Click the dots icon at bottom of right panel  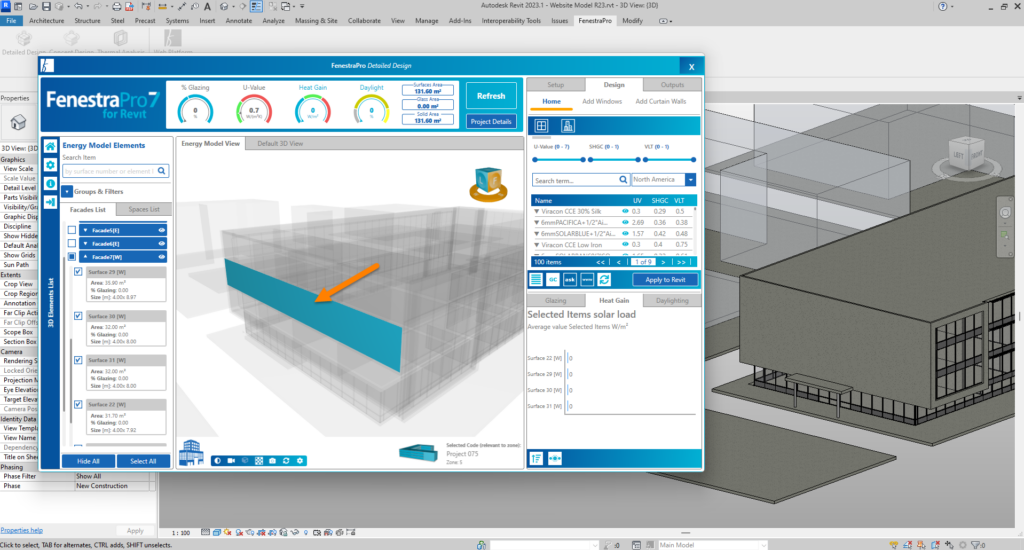pos(554,459)
